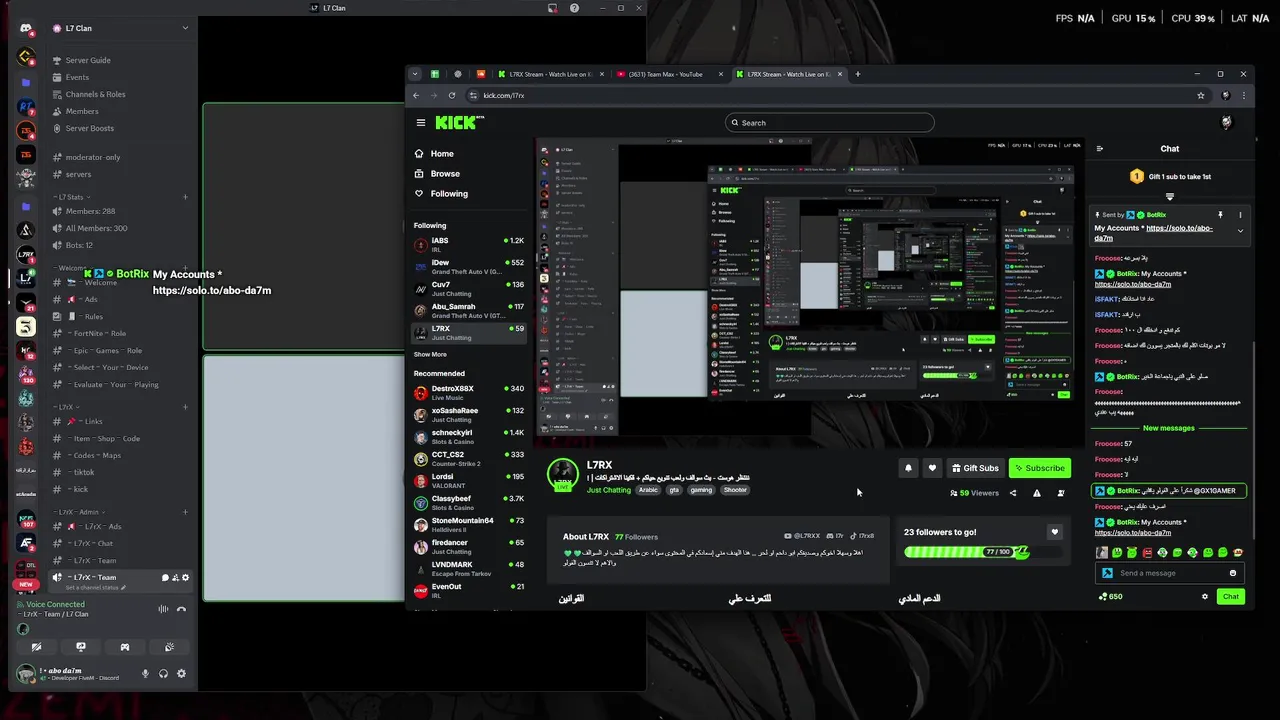Send message with green Chat button
Screen dimensions: 1280x720
(x=1231, y=597)
